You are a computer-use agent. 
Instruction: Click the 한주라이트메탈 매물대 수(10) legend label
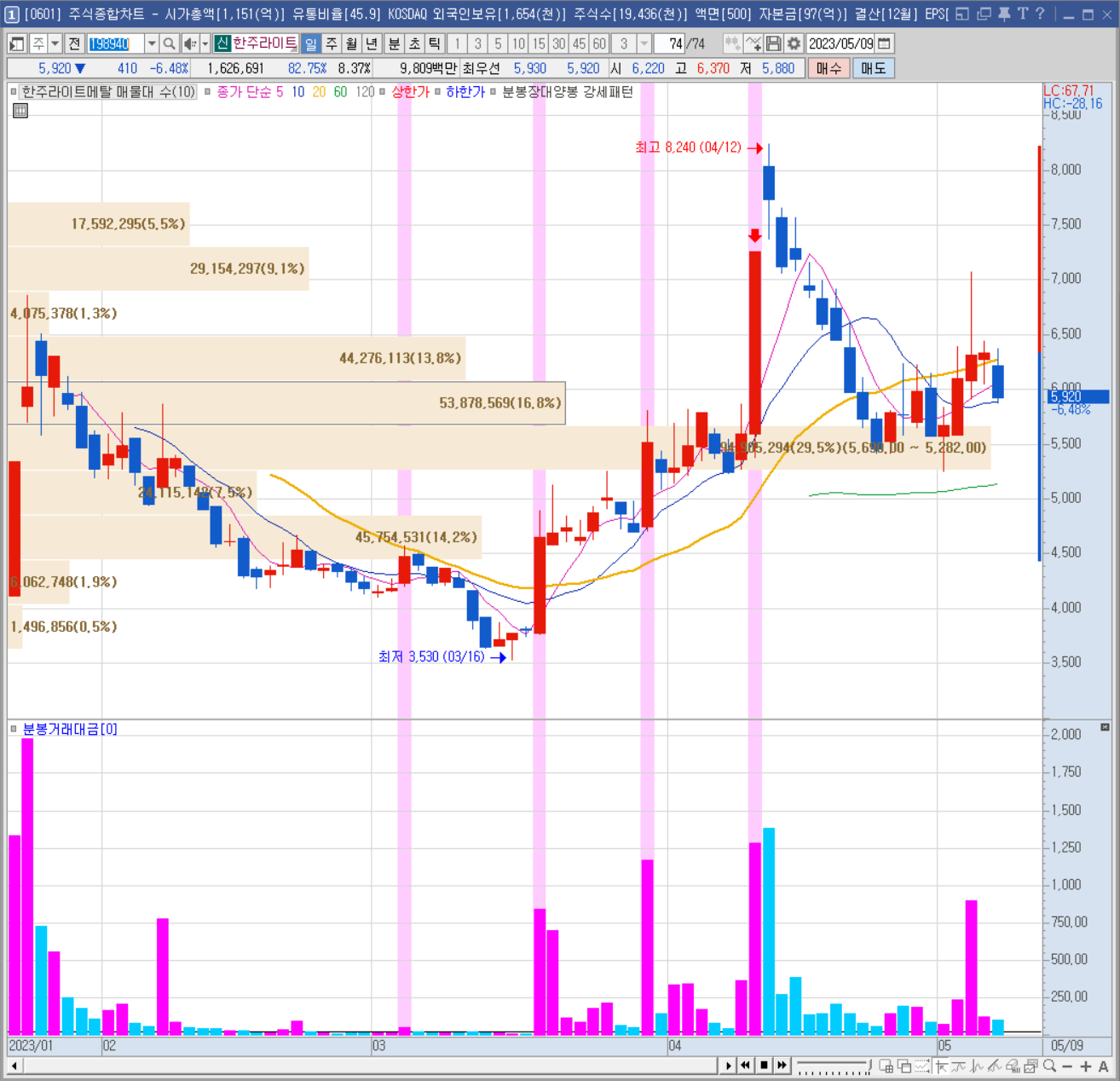coord(108,92)
